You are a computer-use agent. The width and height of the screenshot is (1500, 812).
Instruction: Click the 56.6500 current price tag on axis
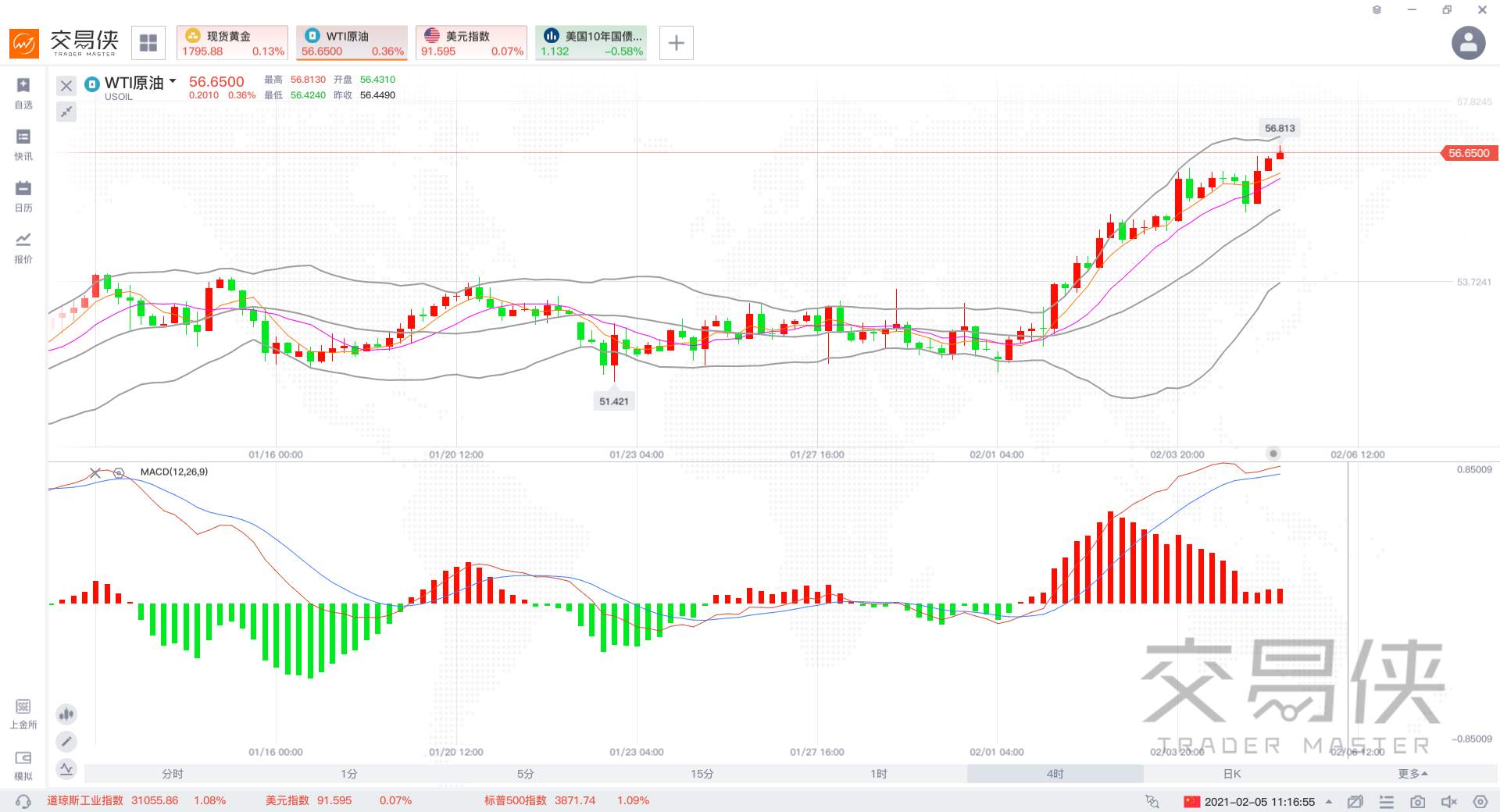(1468, 153)
